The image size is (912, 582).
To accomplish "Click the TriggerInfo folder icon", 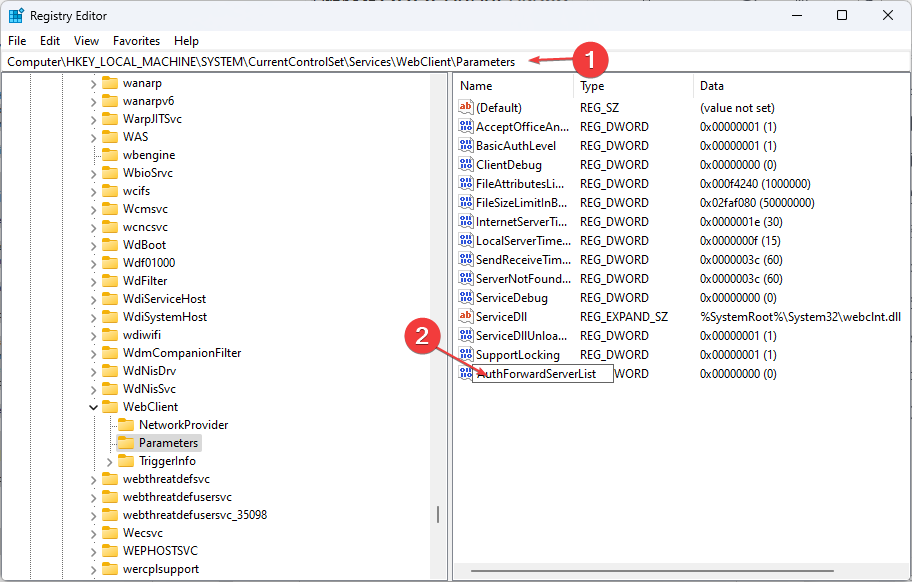I will pyautogui.click(x=126, y=461).
